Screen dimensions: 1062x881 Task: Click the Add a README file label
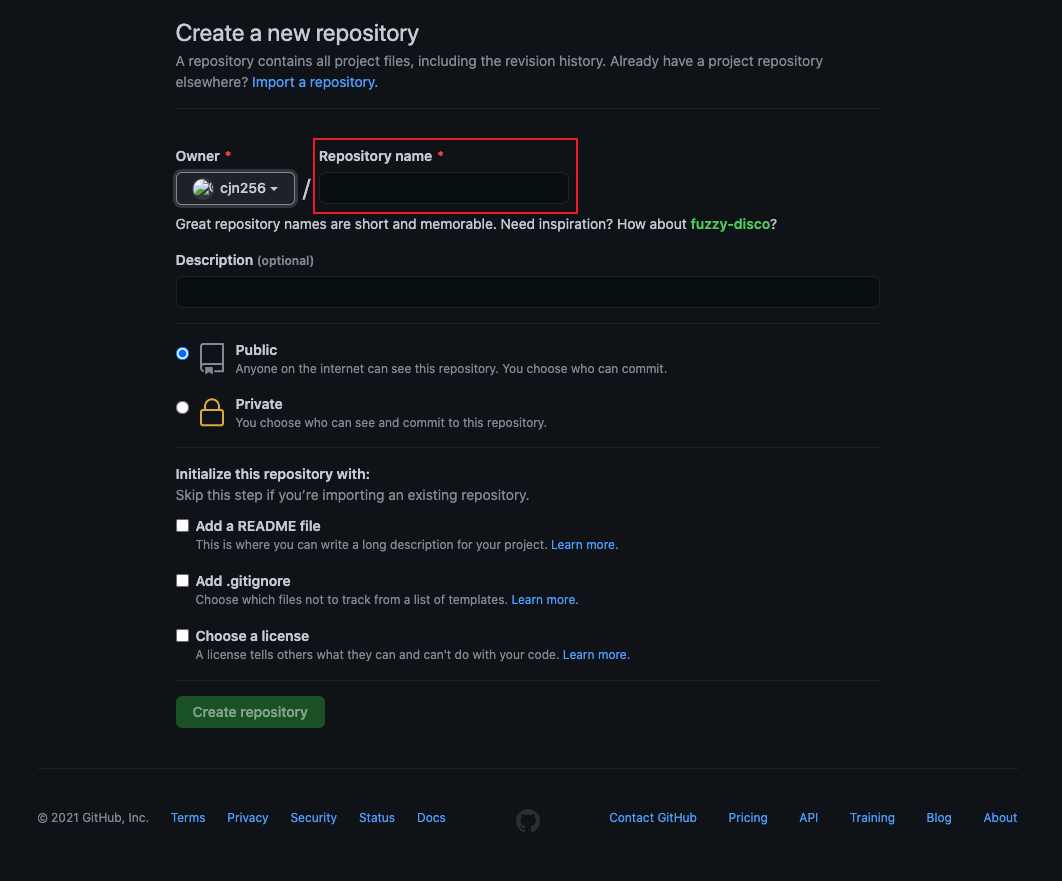[258, 526]
